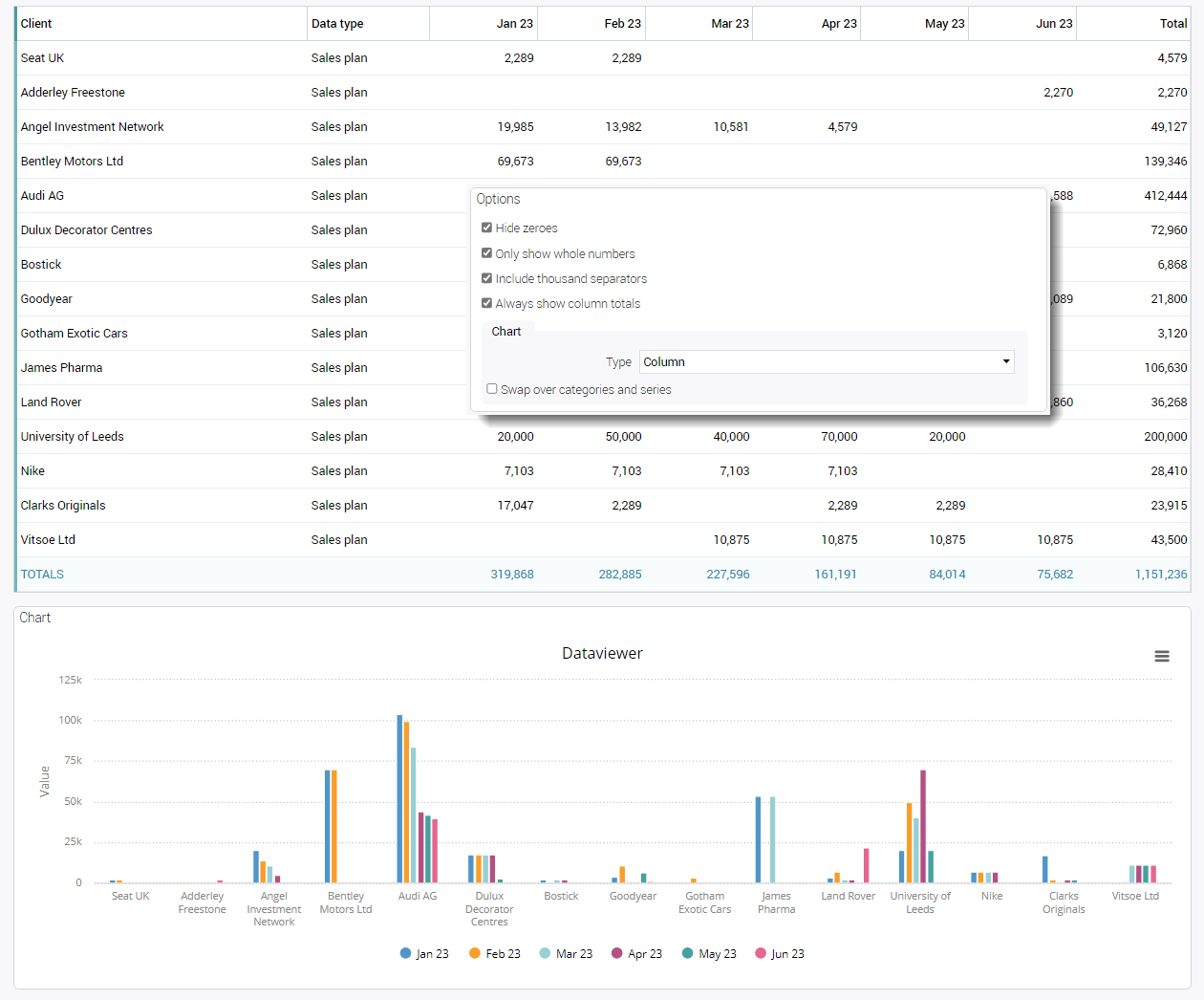Screen dimensions: 1204x1000
Task: Select Clarks Originals in the table
Action: point(63,506)
